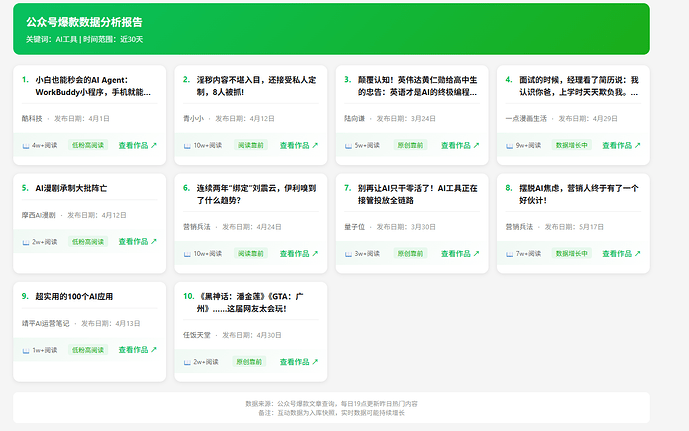Click the 原创靠前 tag on article 7
The image size is (689, 431).
[410, 254]
